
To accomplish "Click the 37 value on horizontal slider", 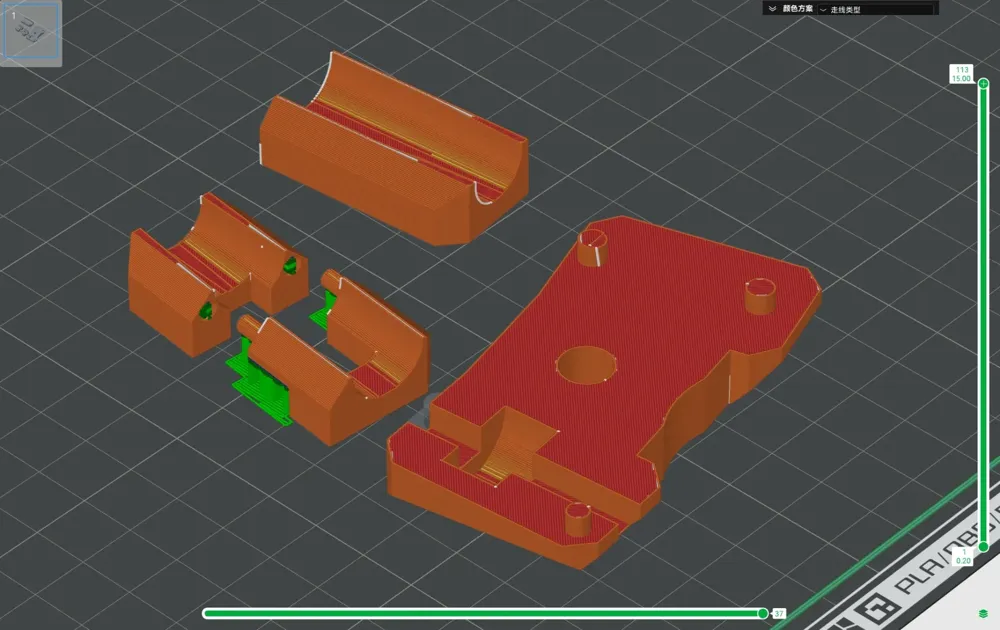I will [x=779, y=613].
